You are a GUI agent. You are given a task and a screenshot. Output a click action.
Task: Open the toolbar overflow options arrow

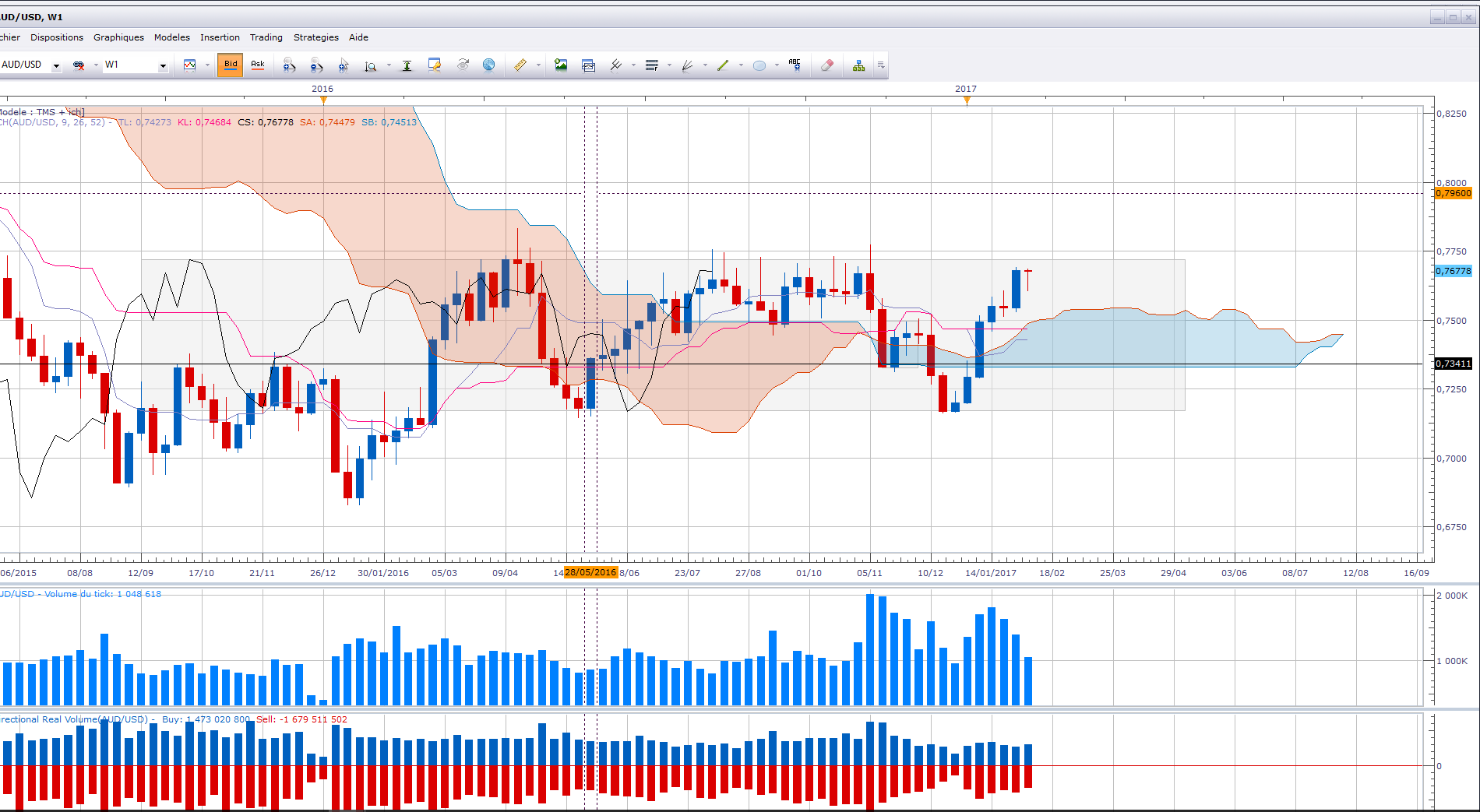pos(881,65)
